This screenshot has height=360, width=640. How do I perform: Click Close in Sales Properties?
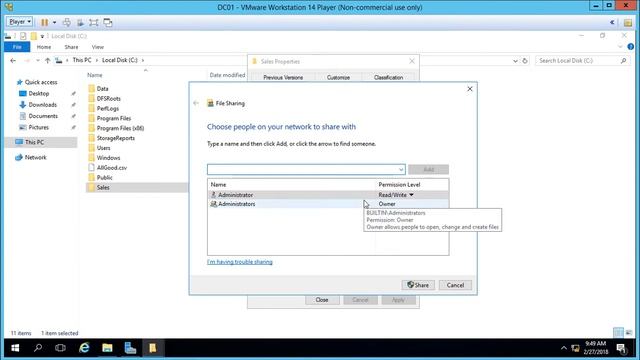coord(322,300)
